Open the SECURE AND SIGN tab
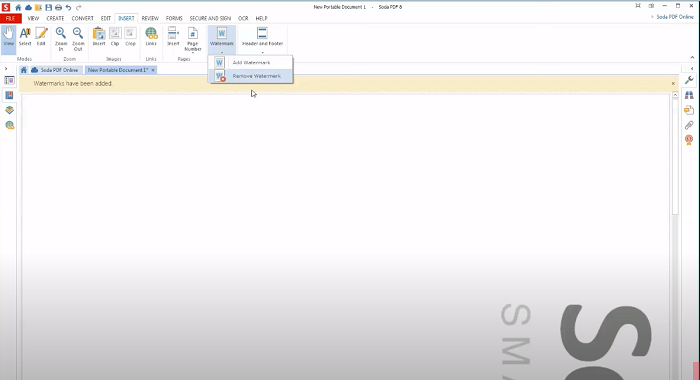Screen dimensions: 700x380 coord(210,18)
